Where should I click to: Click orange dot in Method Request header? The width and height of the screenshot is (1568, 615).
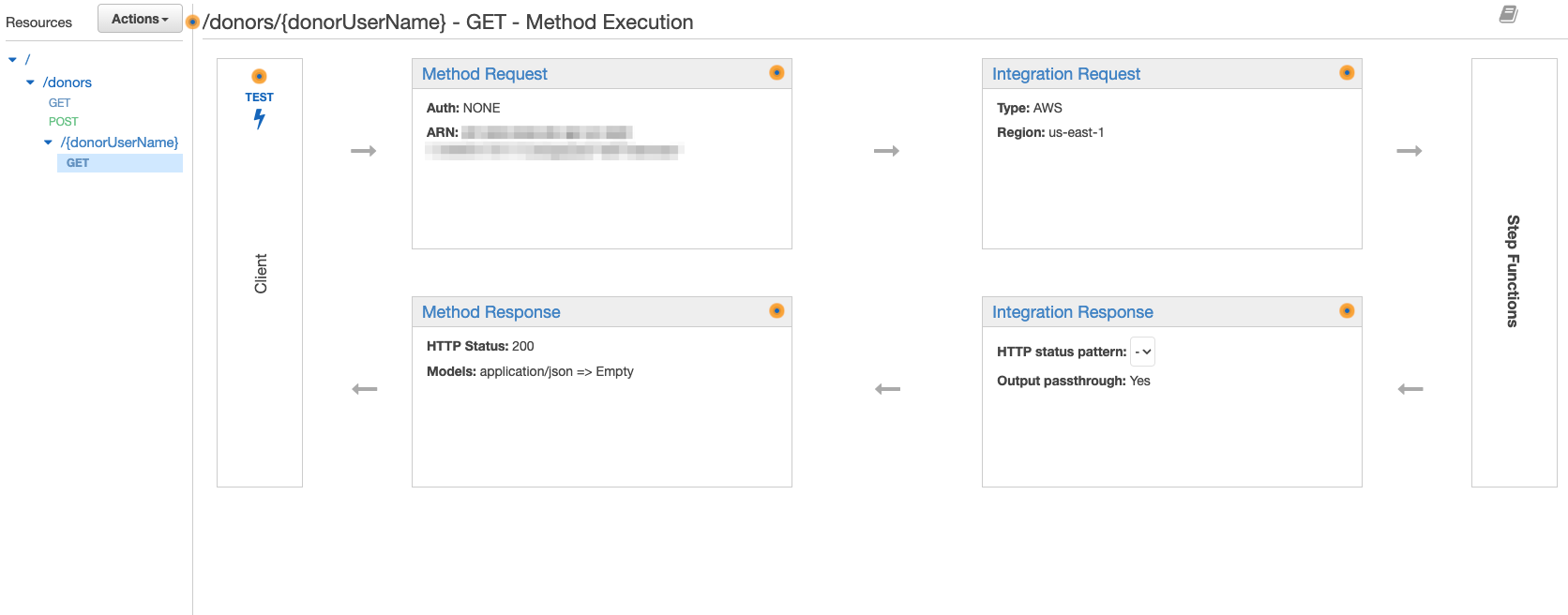pyautogui.click(x=776, y=73)
